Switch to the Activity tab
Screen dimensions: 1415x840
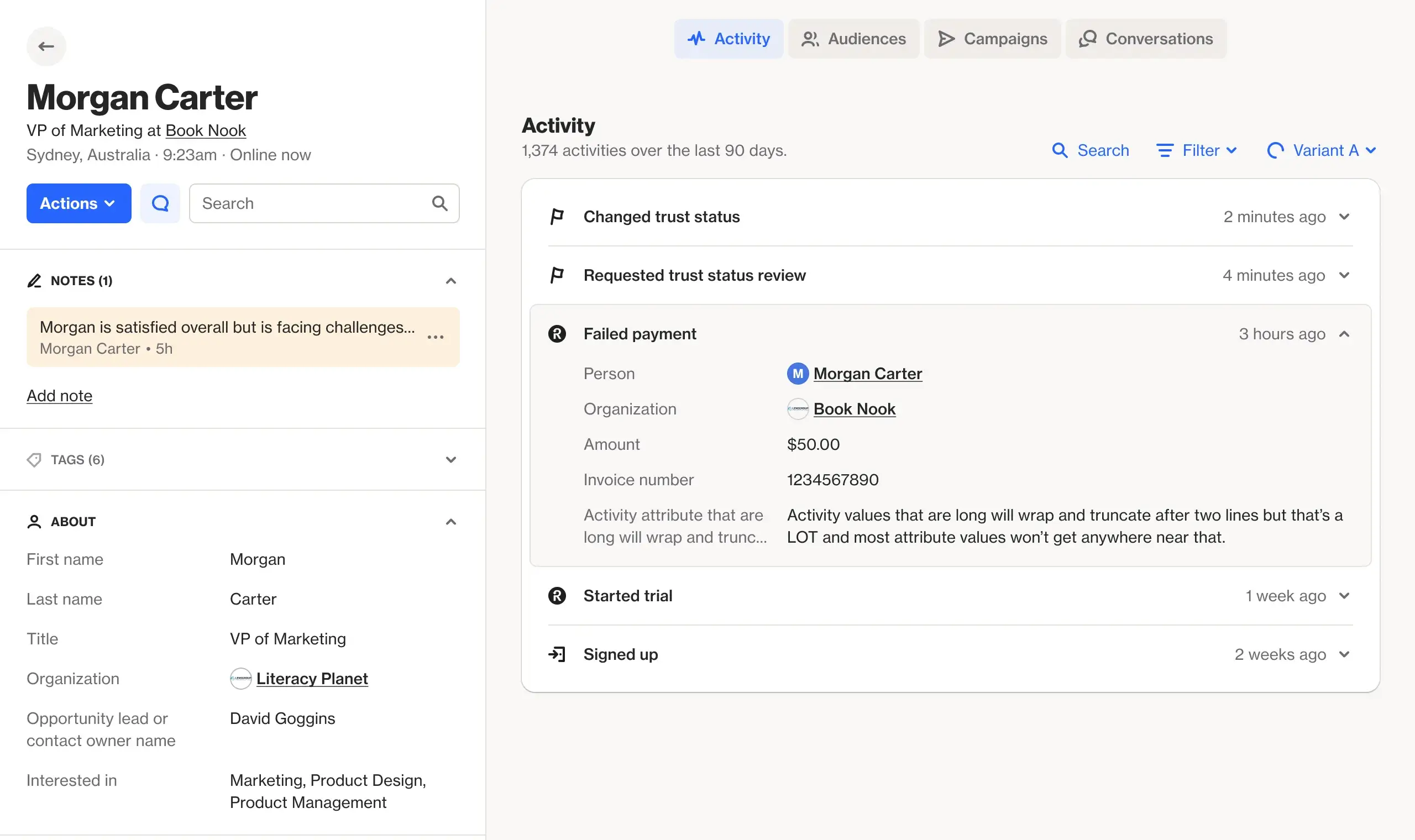point(729,39)
